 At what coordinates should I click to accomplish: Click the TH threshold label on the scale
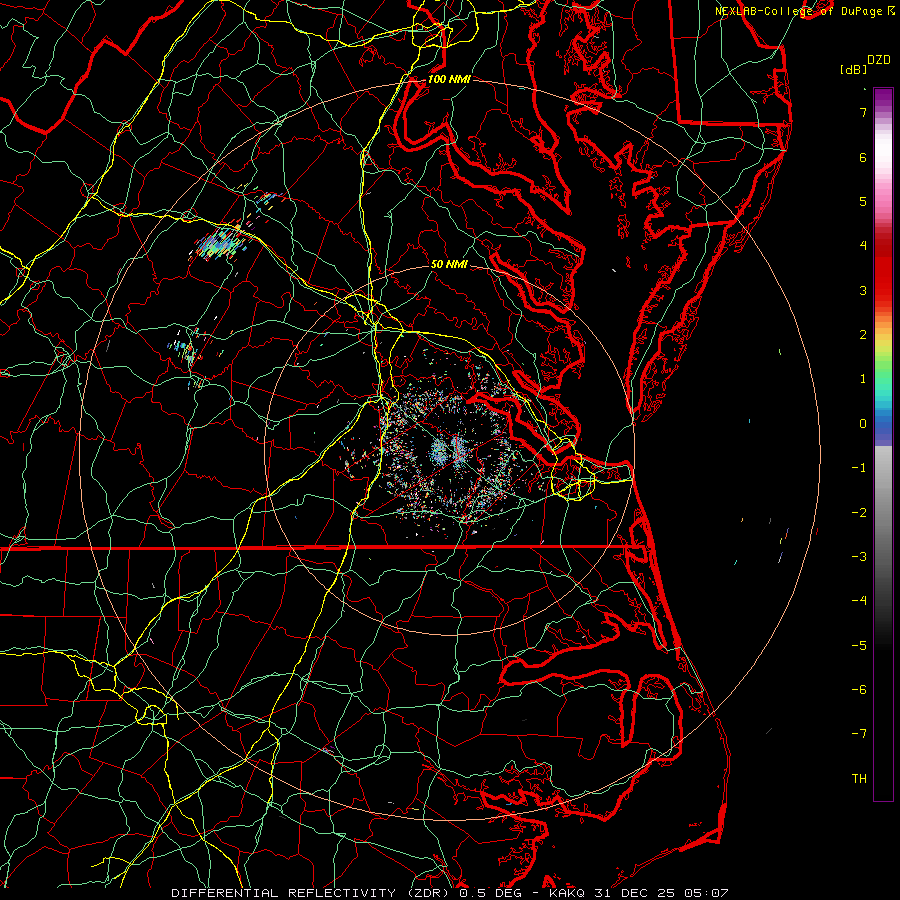click(859, 778)
